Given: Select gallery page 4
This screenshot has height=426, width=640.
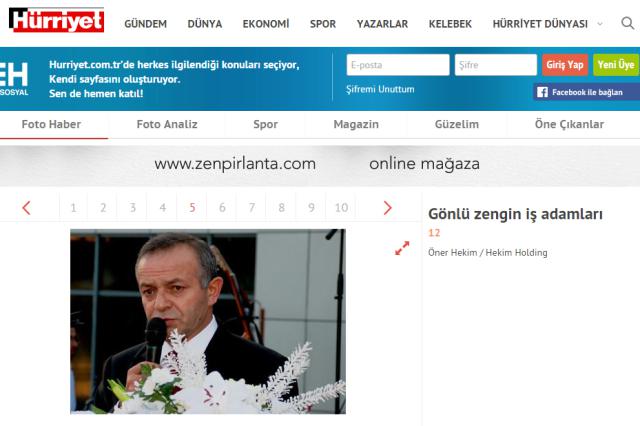Looking at the screenshot, I should click(162, 208).
